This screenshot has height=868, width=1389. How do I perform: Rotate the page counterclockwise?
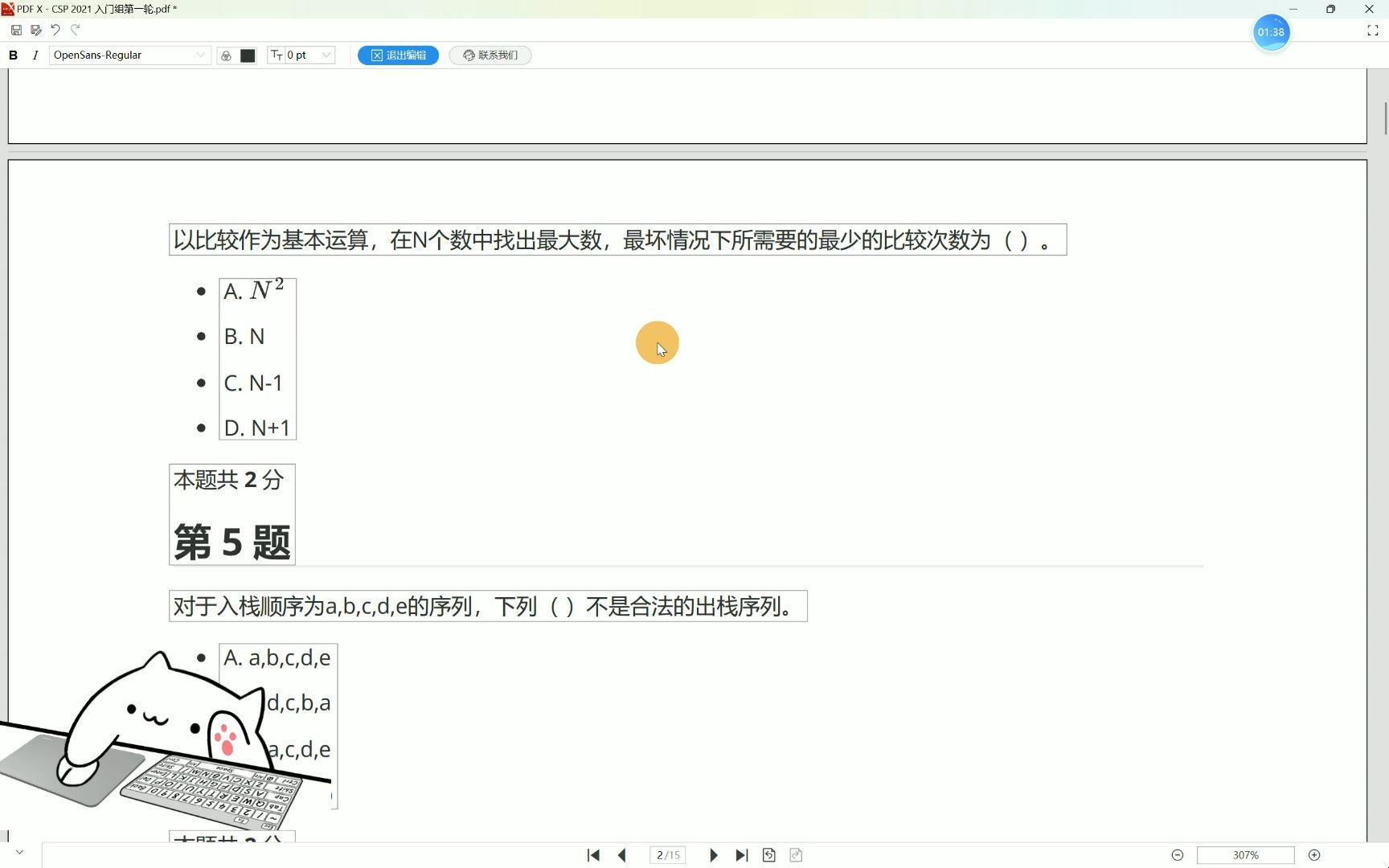768,854
